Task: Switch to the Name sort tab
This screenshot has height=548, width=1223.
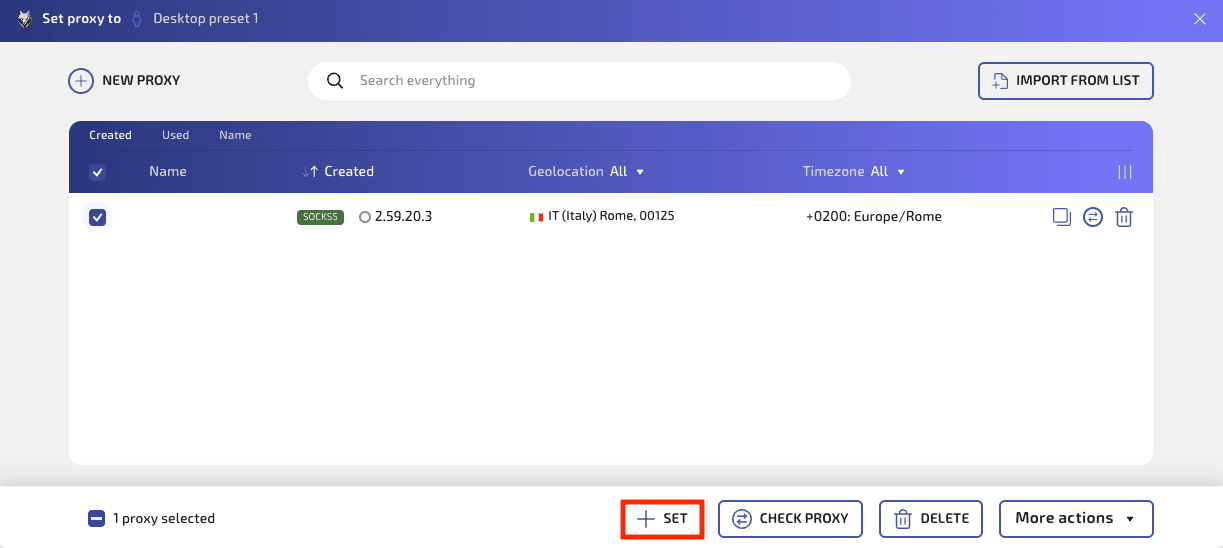Action: coord(235,135)
